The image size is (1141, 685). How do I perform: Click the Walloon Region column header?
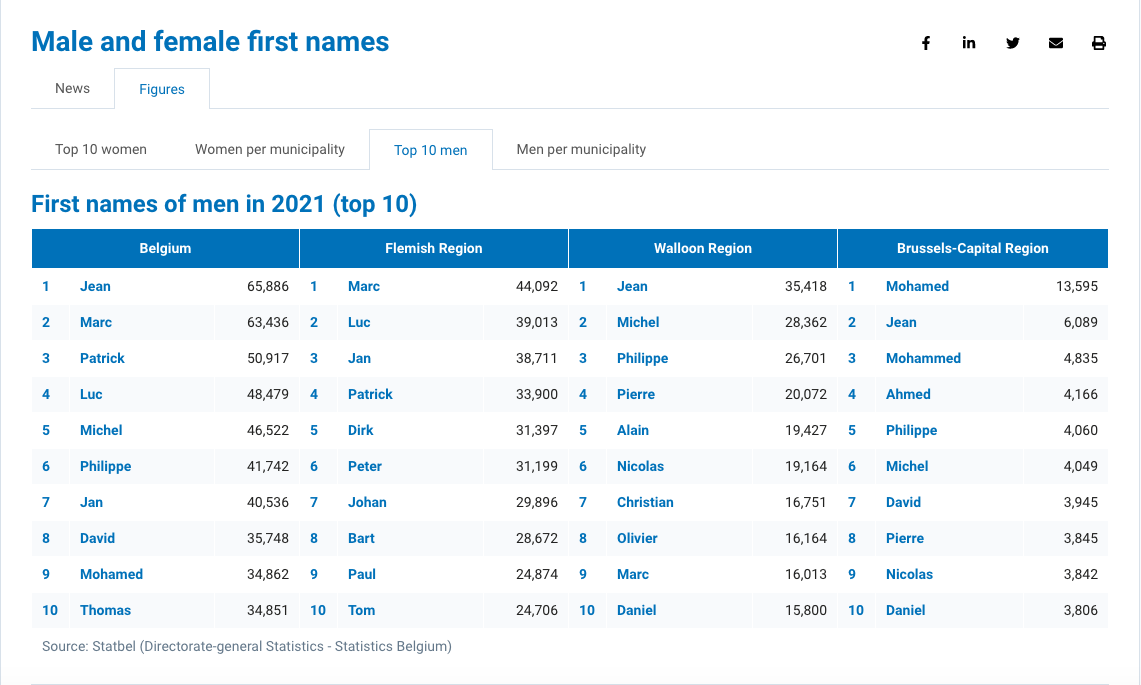point(703,248)
